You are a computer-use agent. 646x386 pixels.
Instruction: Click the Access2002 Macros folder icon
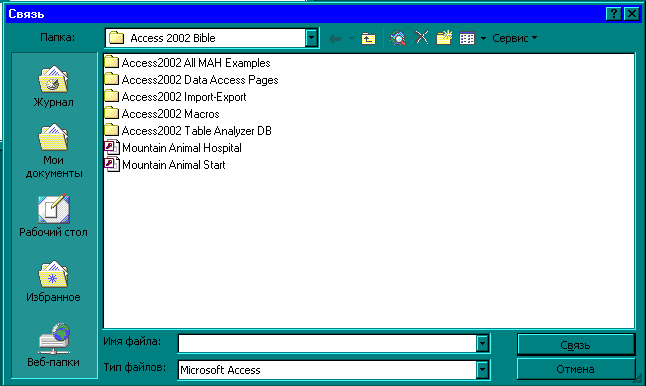[x=111, y=113]
